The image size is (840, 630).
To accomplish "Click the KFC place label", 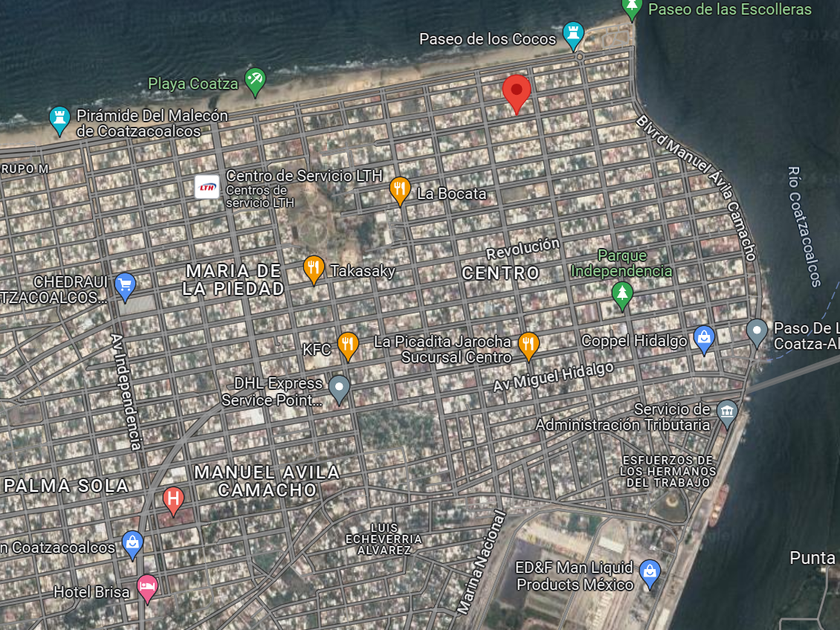I will coord(316,350).
